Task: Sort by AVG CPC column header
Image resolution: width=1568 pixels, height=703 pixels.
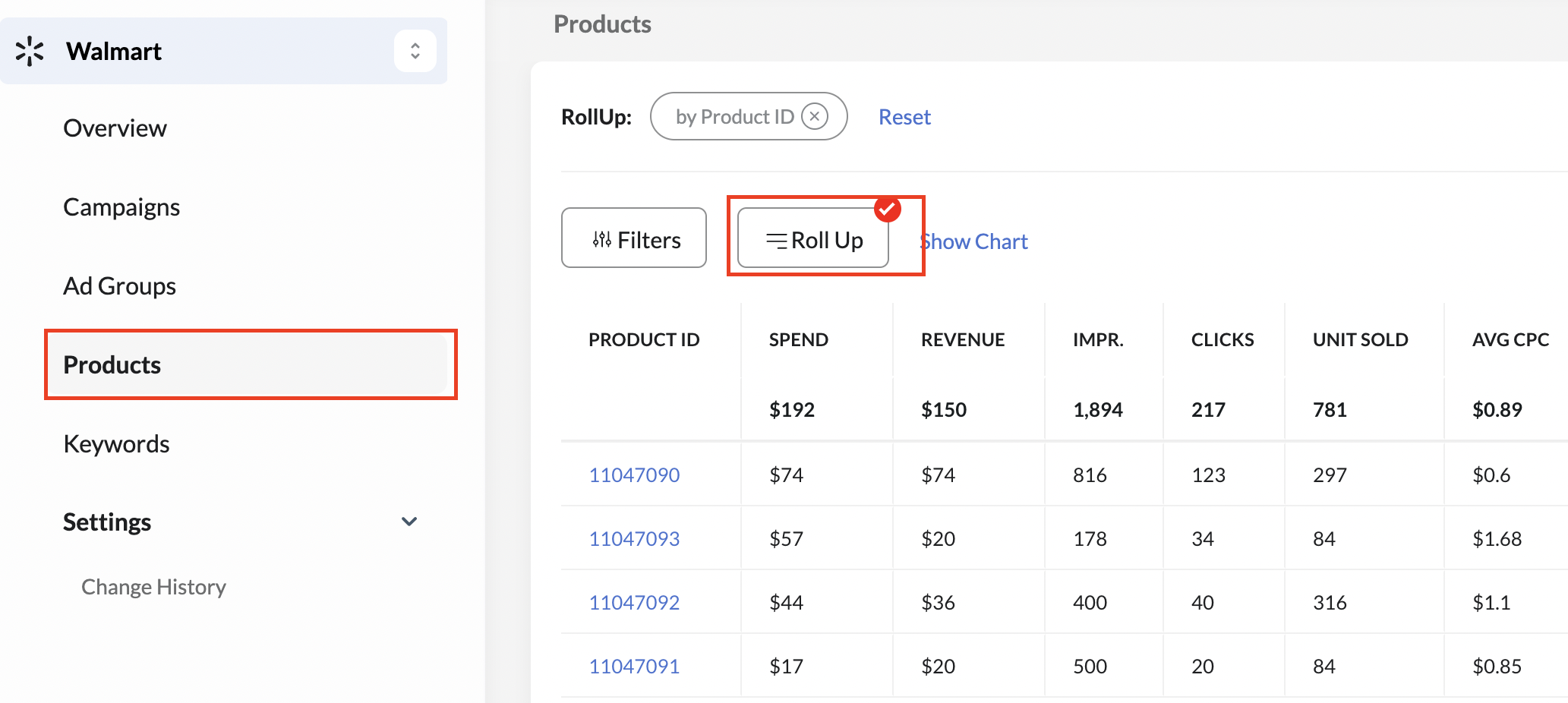Action: [x=1511, y=340]
